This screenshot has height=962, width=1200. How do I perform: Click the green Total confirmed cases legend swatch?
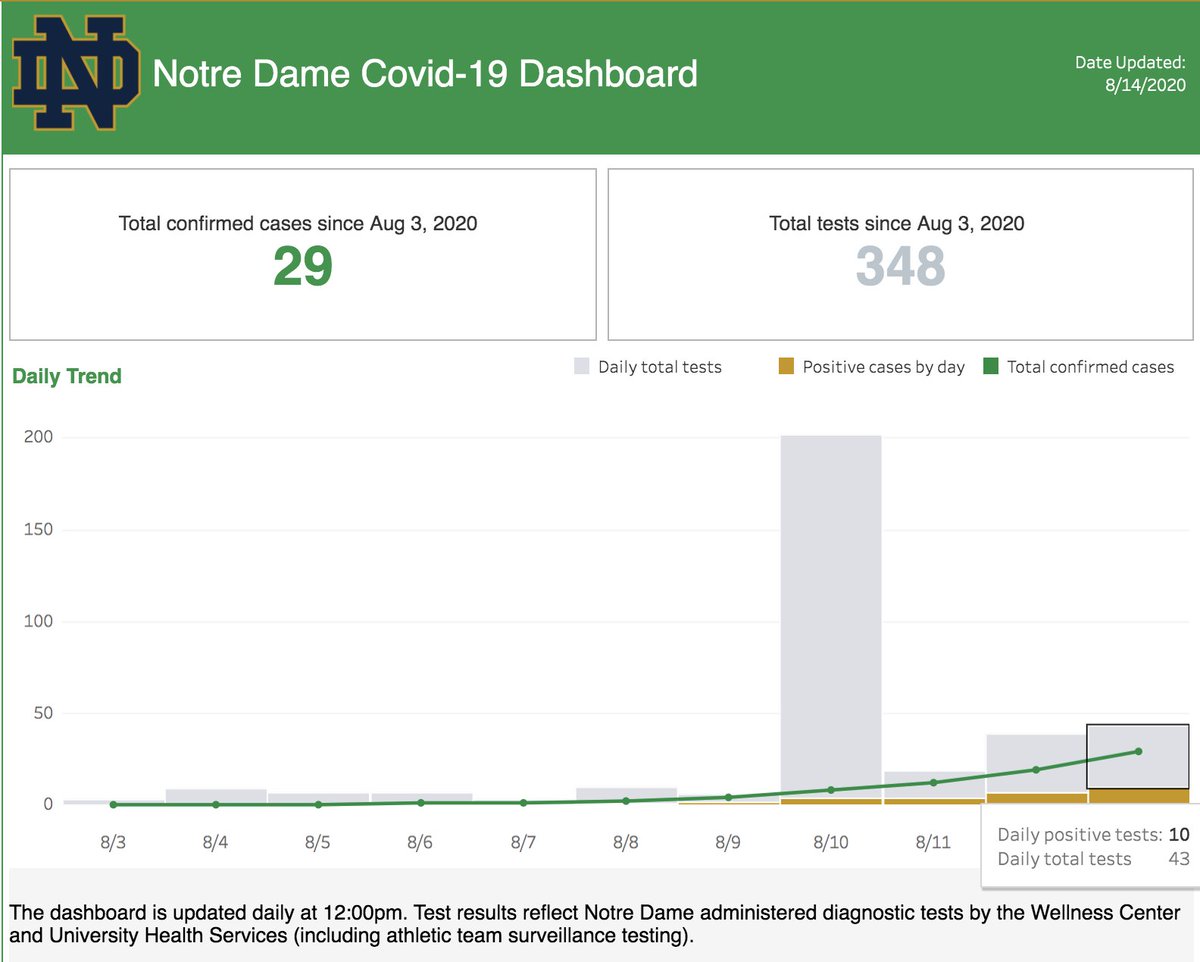click(991, 367)
